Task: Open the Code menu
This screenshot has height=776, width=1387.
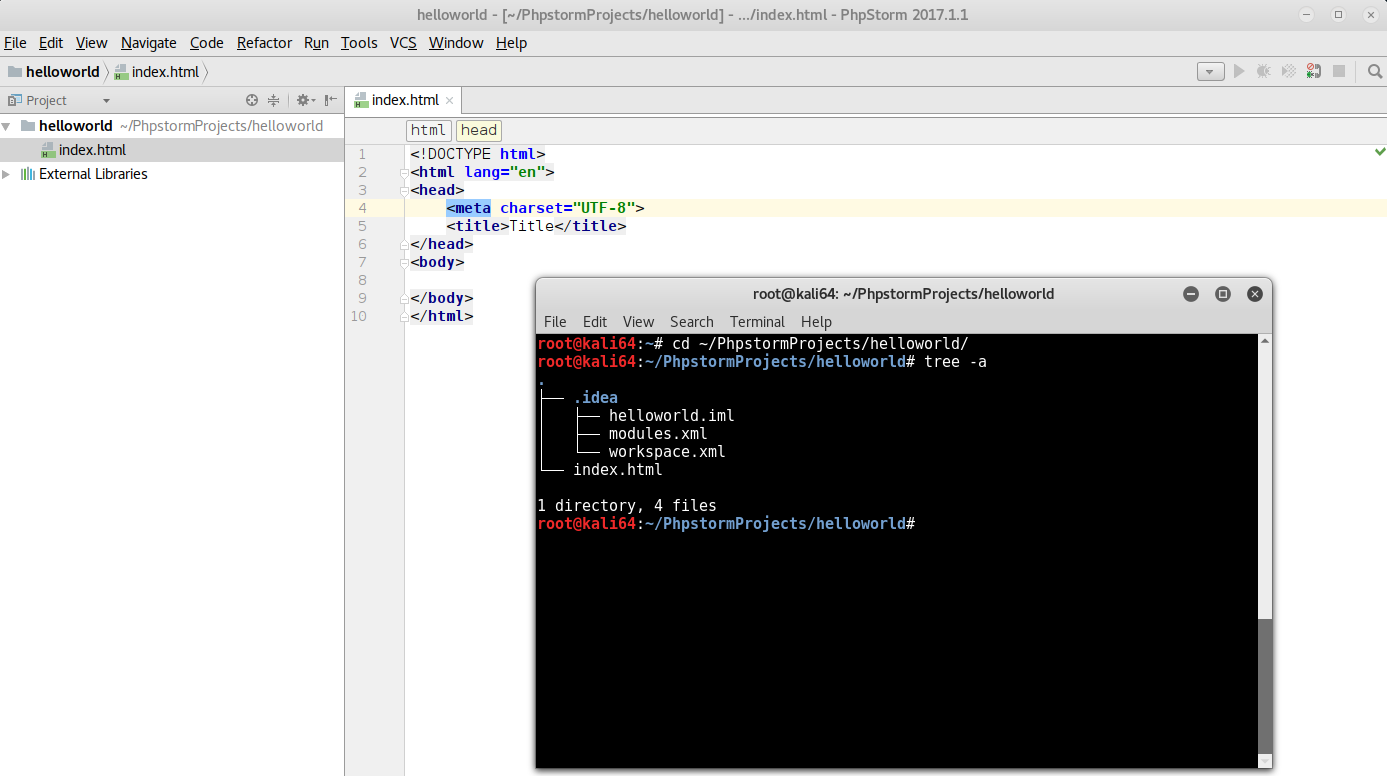Action: tap(207, 43)
